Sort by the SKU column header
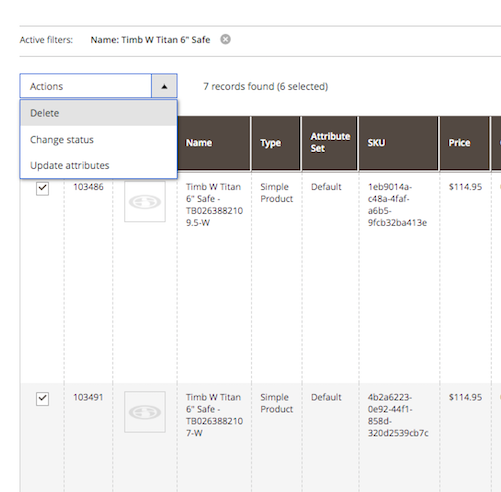 pyautogui.click(x=399, y=143)
